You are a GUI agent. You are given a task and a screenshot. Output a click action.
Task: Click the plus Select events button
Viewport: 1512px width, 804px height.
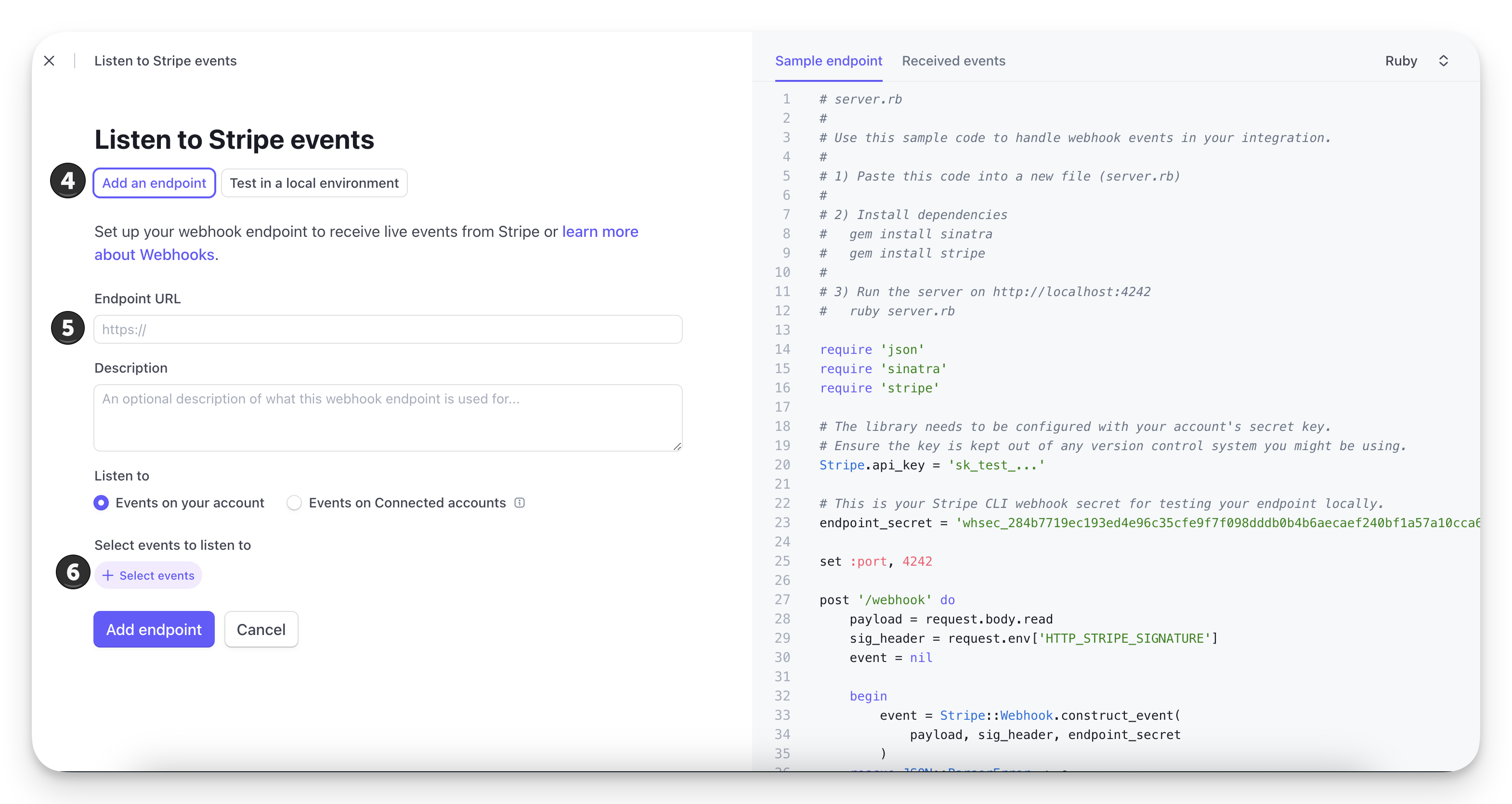pyautogui.click(x=148, y=576)
